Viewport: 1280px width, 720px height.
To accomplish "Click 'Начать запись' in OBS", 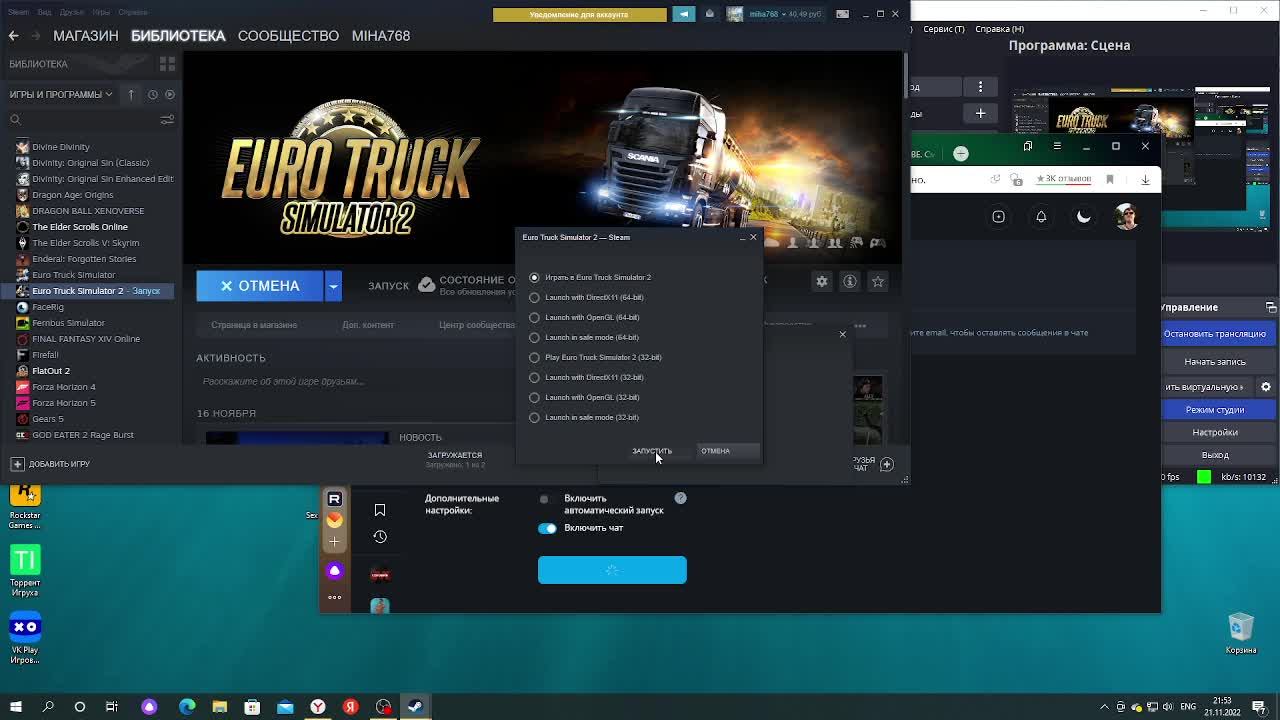I will coord(1215,362).
